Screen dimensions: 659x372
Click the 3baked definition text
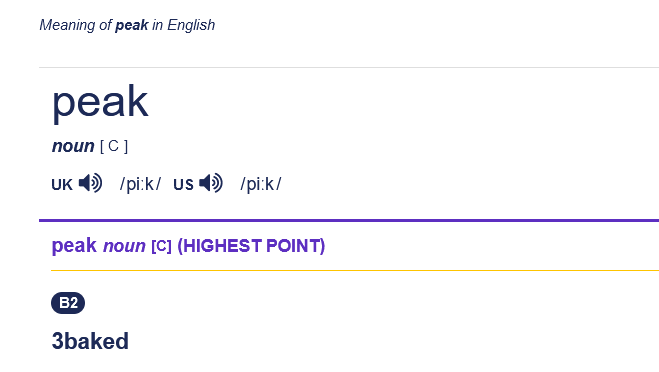[x=90, y=341]
